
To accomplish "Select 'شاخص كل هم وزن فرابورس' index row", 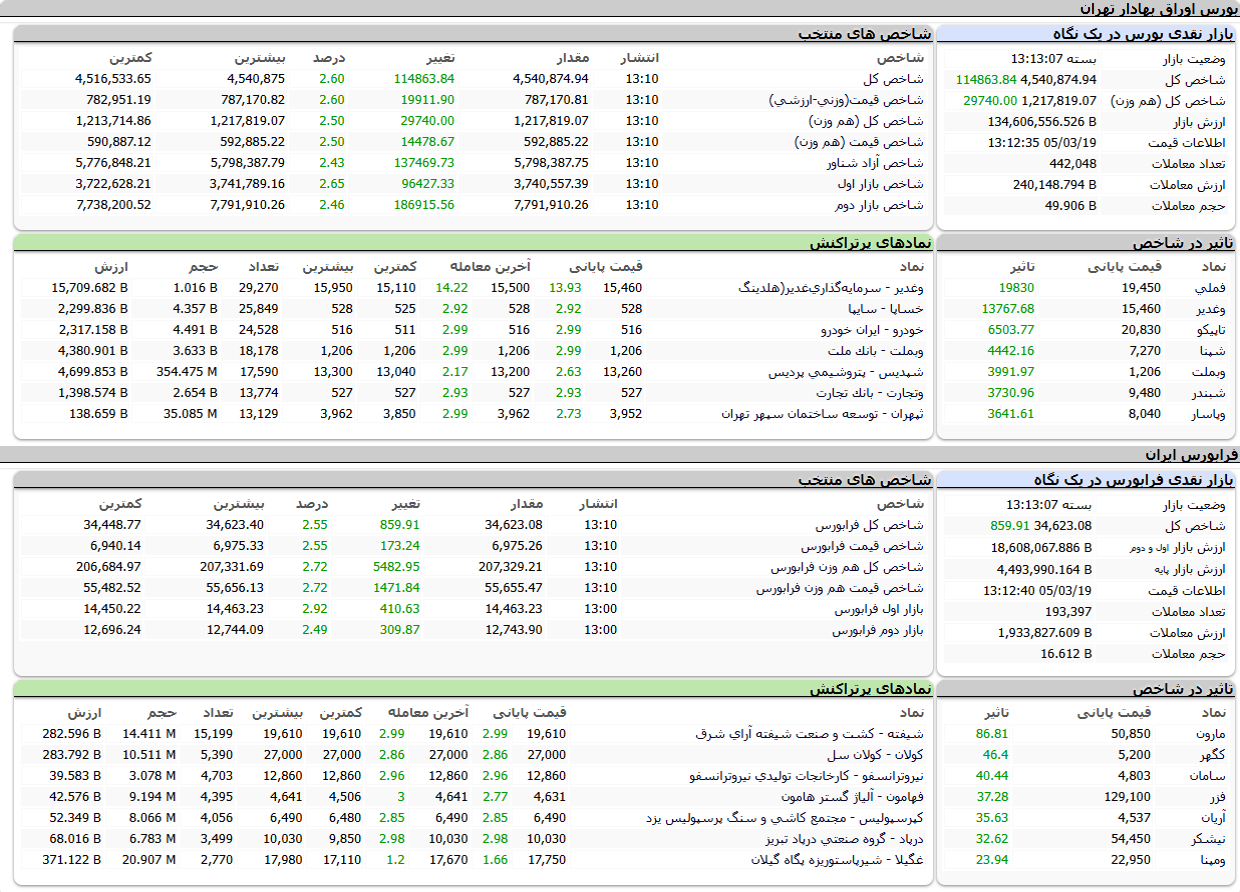I will 473,566.
